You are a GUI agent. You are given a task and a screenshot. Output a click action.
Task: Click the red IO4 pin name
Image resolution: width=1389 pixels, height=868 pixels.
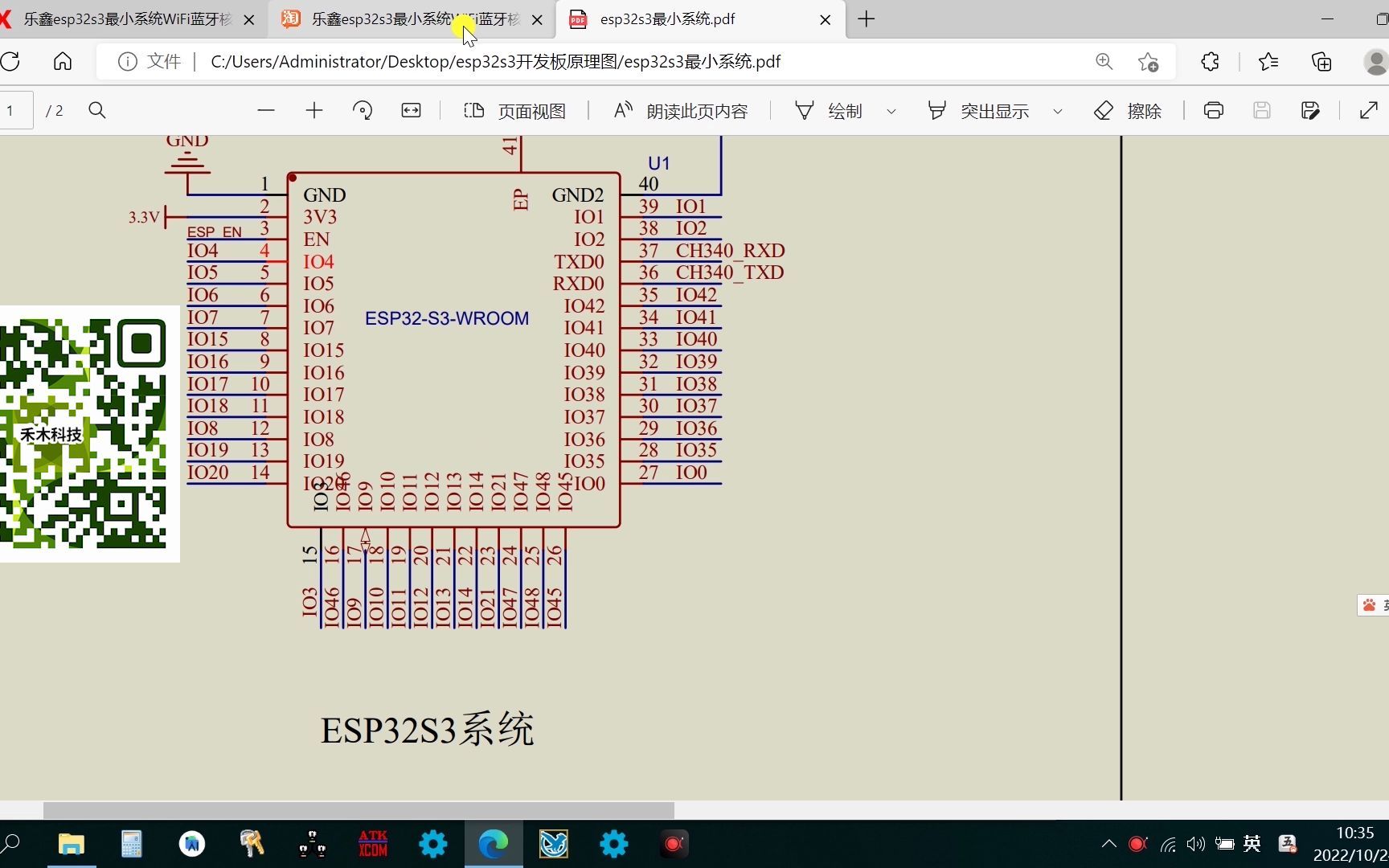click(318, 262)
